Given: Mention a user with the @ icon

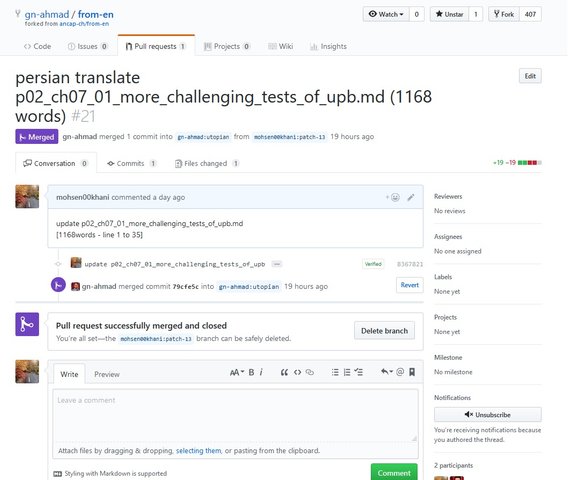Looking at the screenshot, I should pyautogui.click(x=400, y=372).
